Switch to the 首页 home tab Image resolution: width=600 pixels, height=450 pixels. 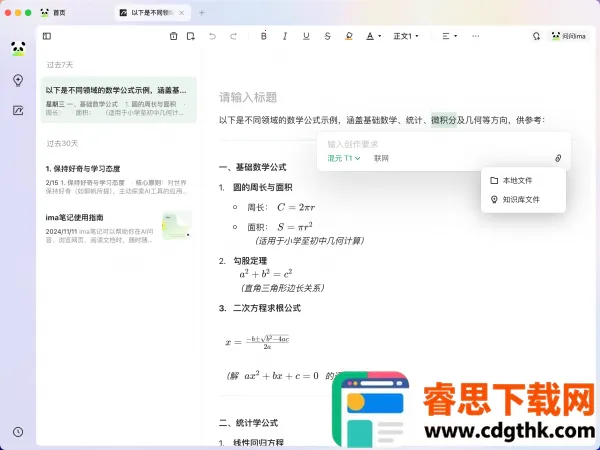(59, 12)
